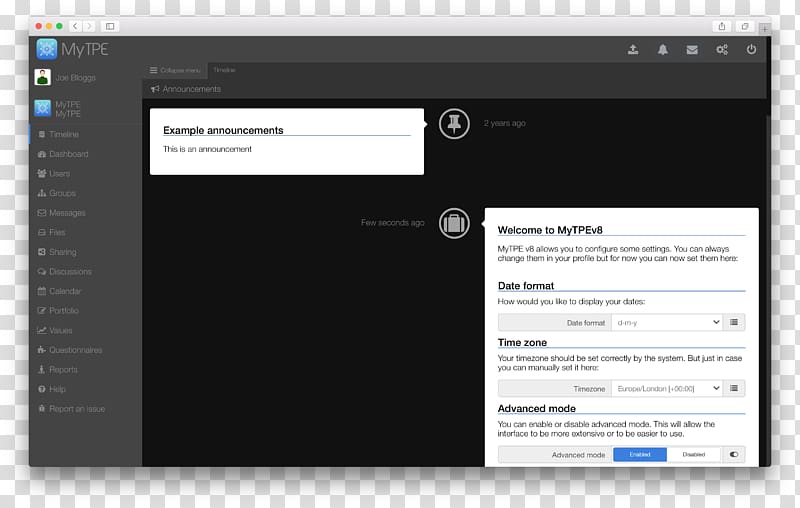
Task: Click toggle icon beside Advanced mode
Action: 734,454
